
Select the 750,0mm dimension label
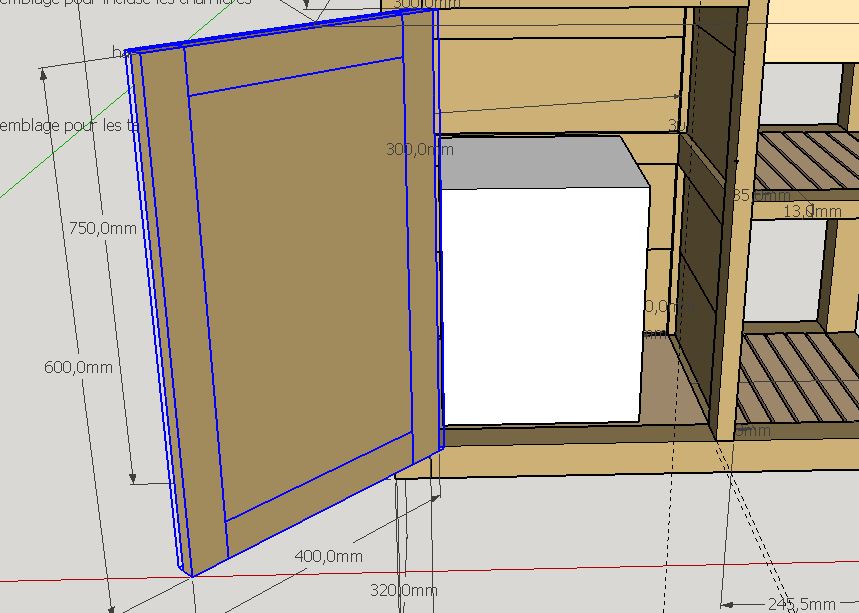pos(103,228)
